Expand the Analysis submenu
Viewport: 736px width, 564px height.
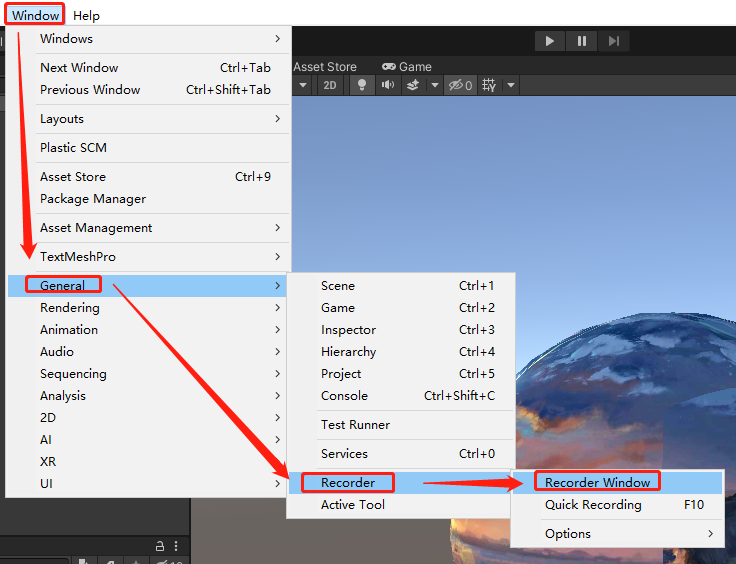(148, 396)
